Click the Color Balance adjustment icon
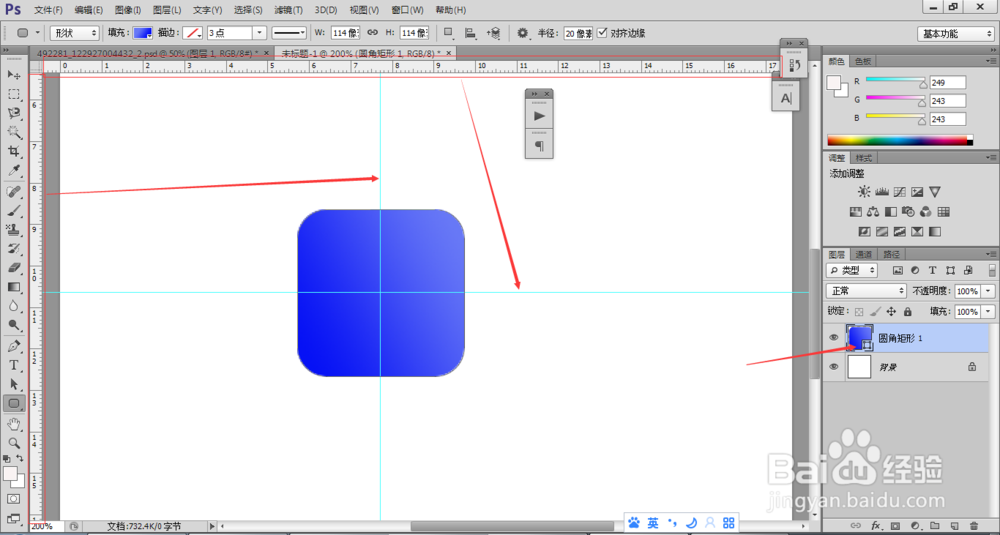The image size is (1000, 535). [874, 212]
